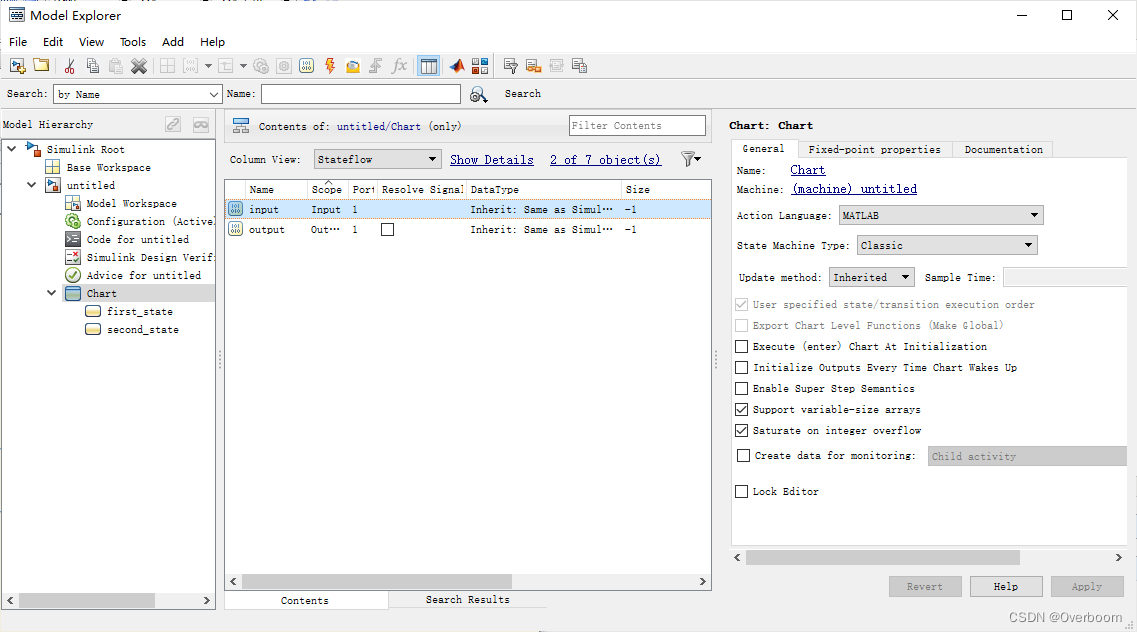The width and height of the screenshot is (1137, 632).
Task: Click the search Name input field
Action: pos(360,94)
